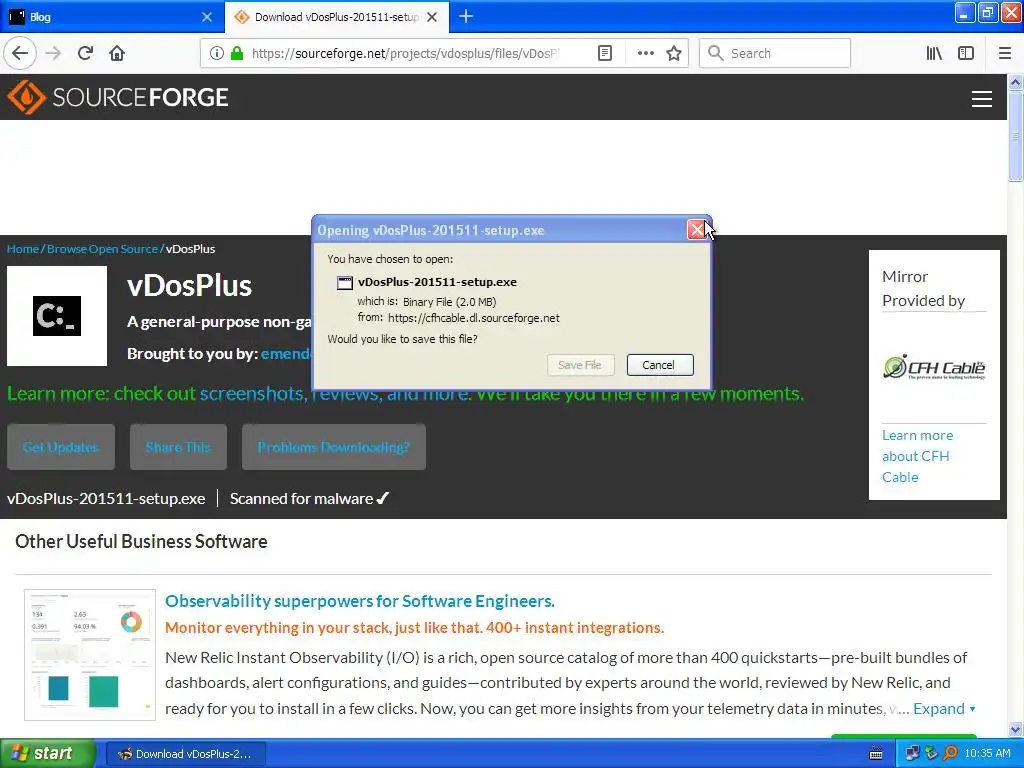
Task: Click the Get Updates button
Action: point(61,447)
